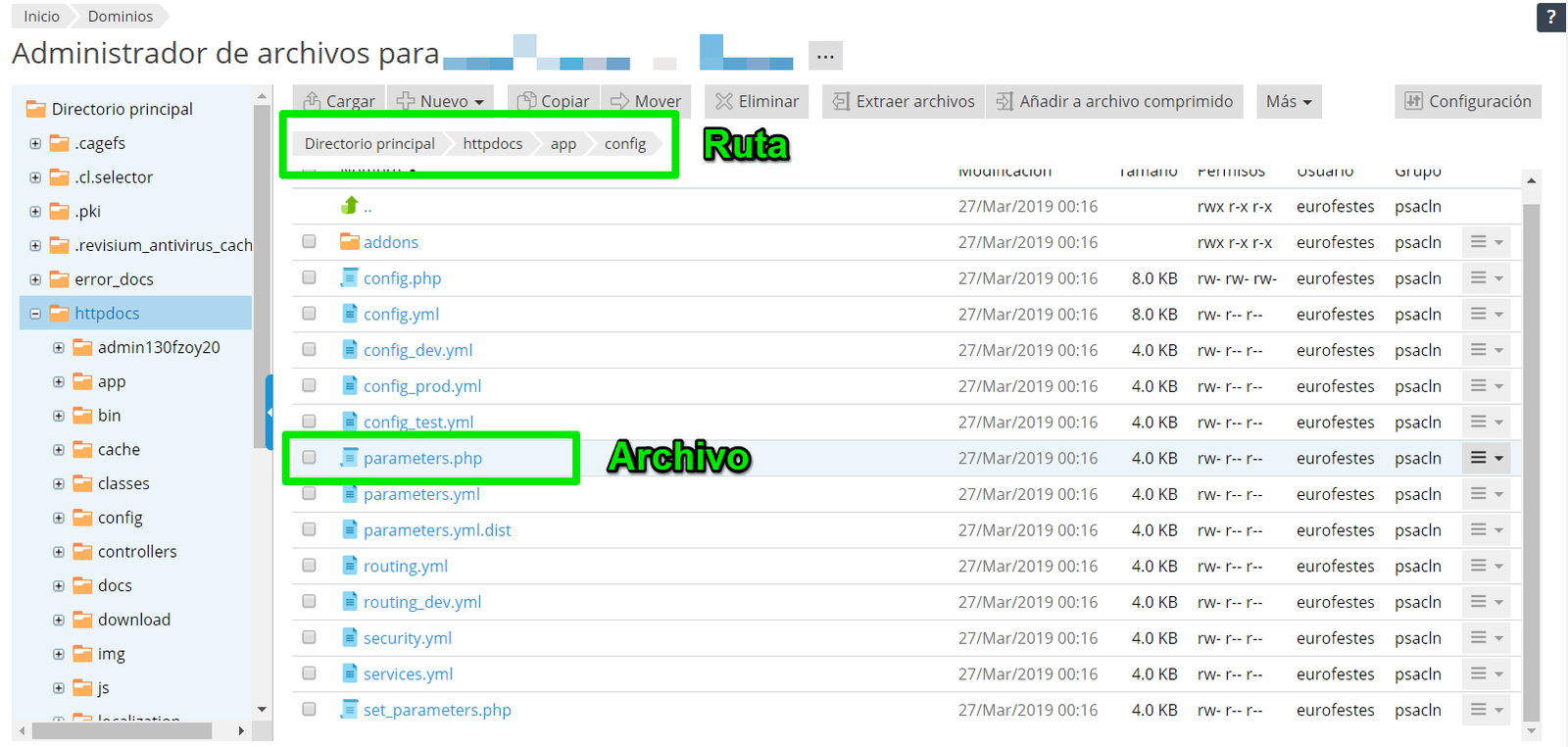Click the sidebar collapse handle
This screenshot has width=1568, height=747.
(269, 412)
